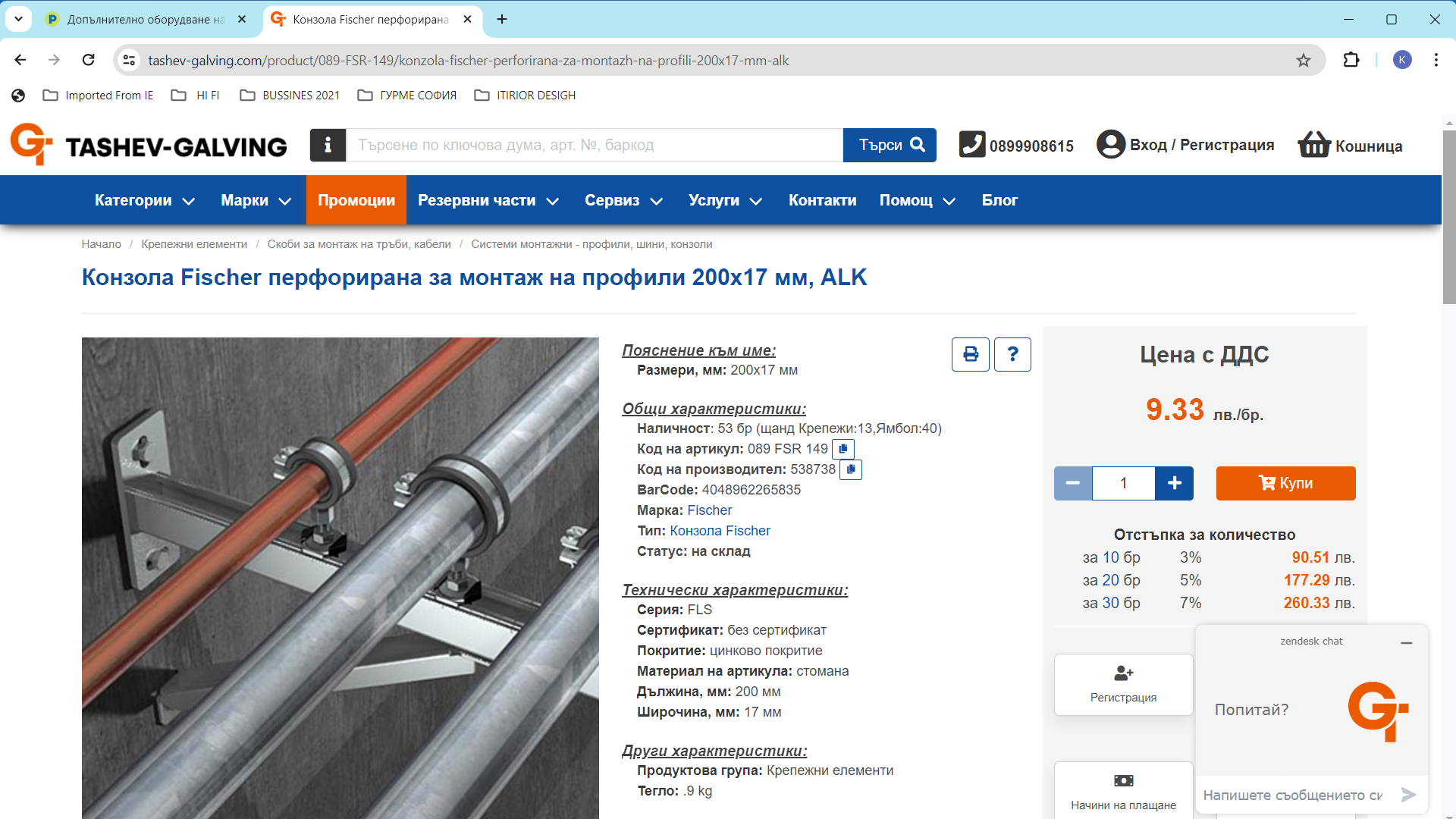Increase quantity with plus button
Viewport: 1456px width, 819px height.
[x=1174, y=483]
